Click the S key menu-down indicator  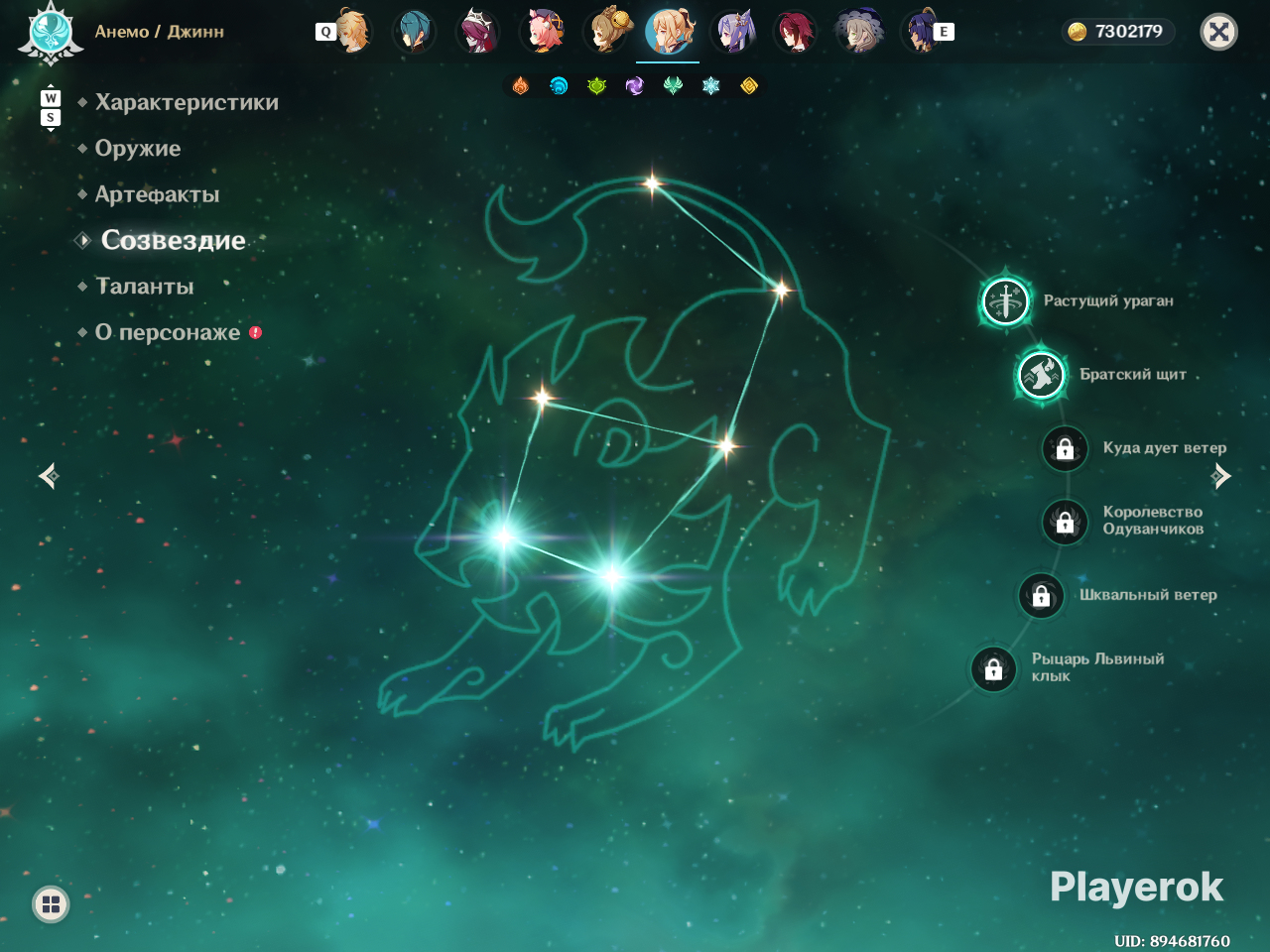[x=51, y=118]
